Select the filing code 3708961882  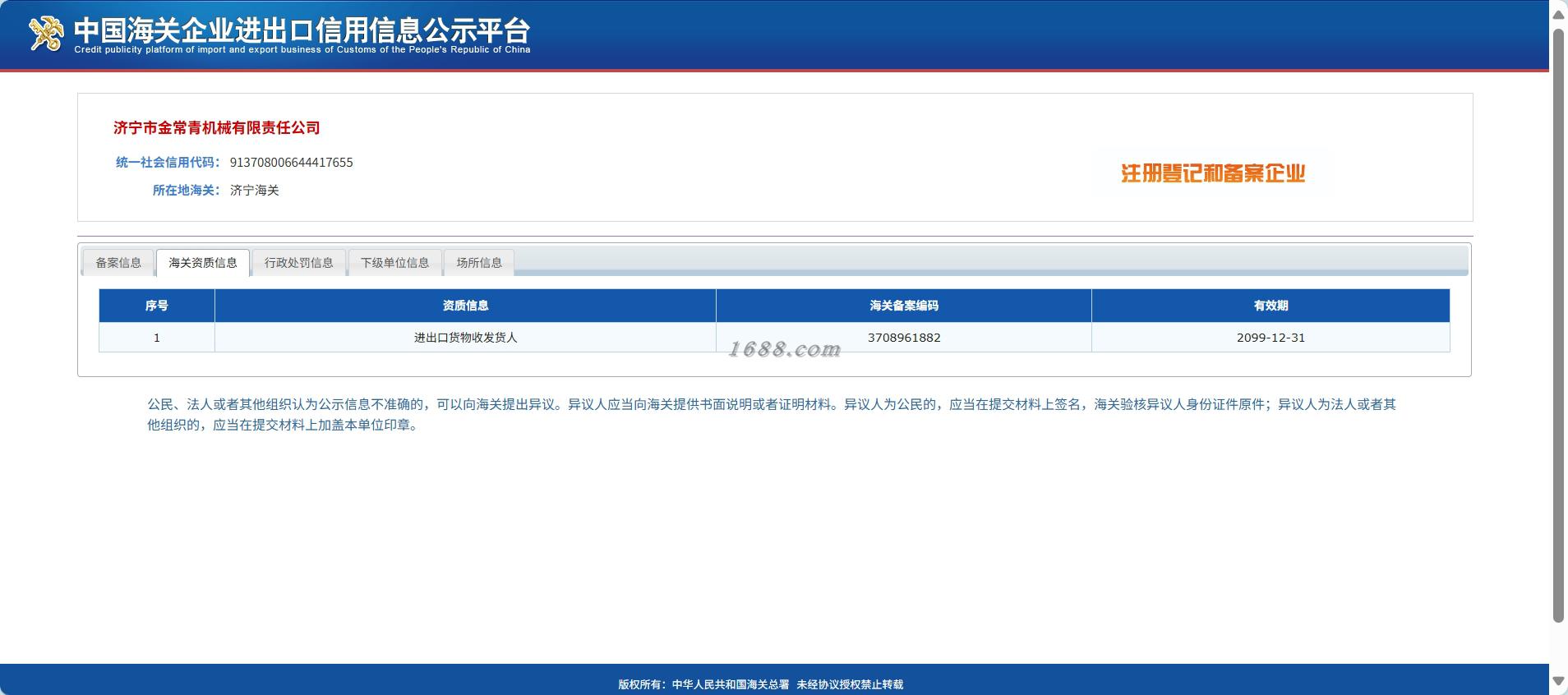click(x=904, y=338)
